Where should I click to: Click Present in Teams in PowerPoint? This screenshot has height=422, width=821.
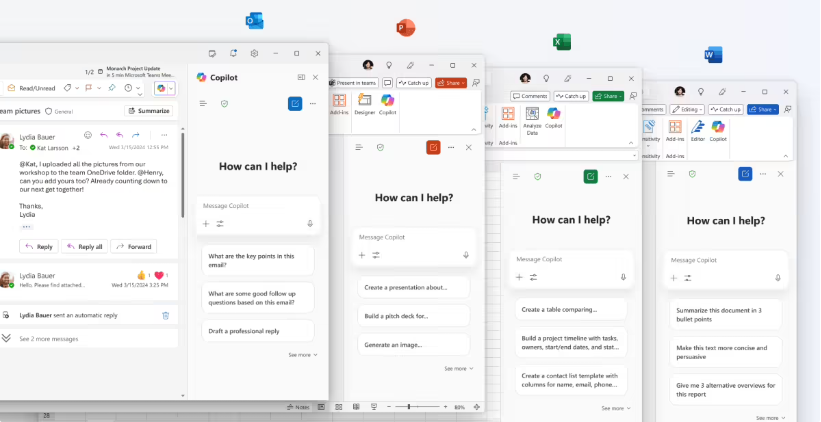[x=353, y=83]
